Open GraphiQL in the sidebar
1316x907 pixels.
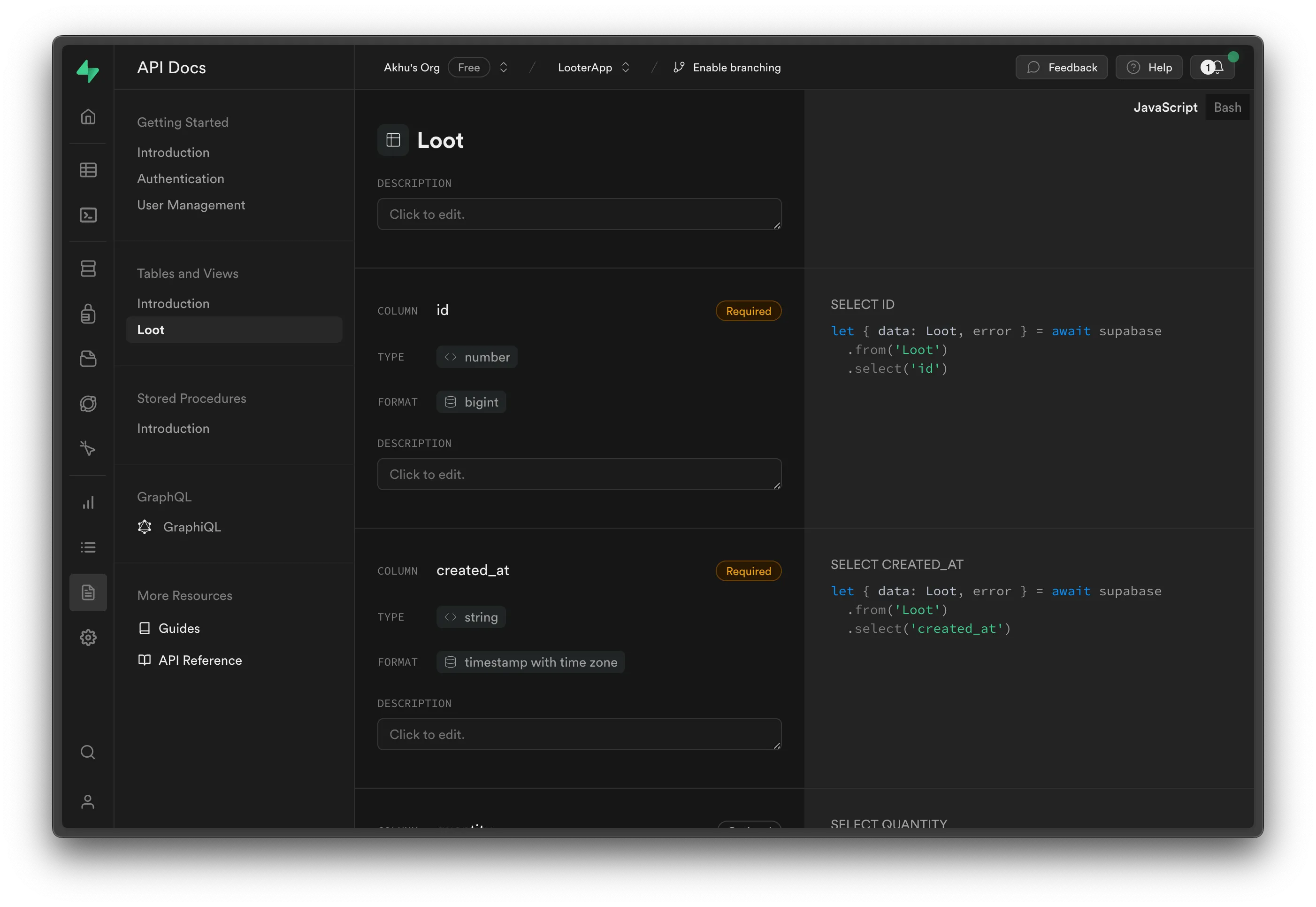[191, 527]
